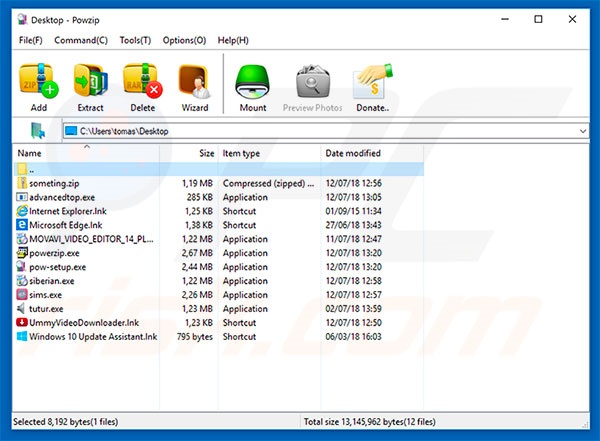Click the Microsoft Edge shortcut icon

pyautogui.click(x=22, y=225)
